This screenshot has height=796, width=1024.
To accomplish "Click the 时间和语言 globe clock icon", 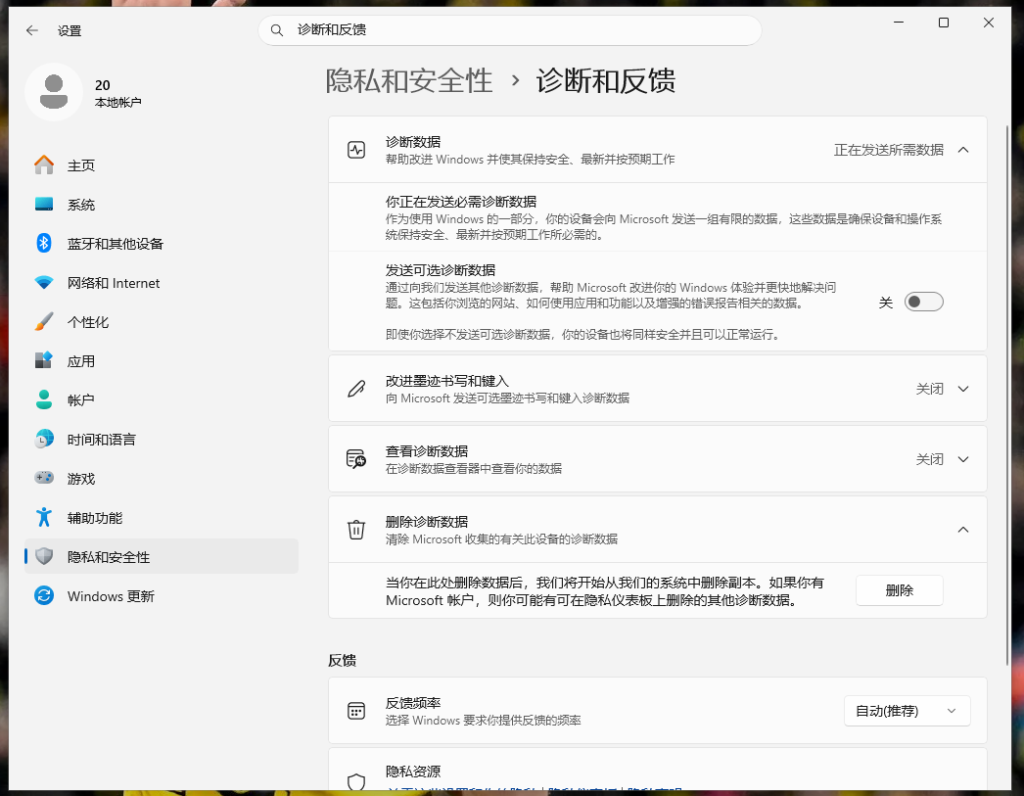I will [44, 439].
